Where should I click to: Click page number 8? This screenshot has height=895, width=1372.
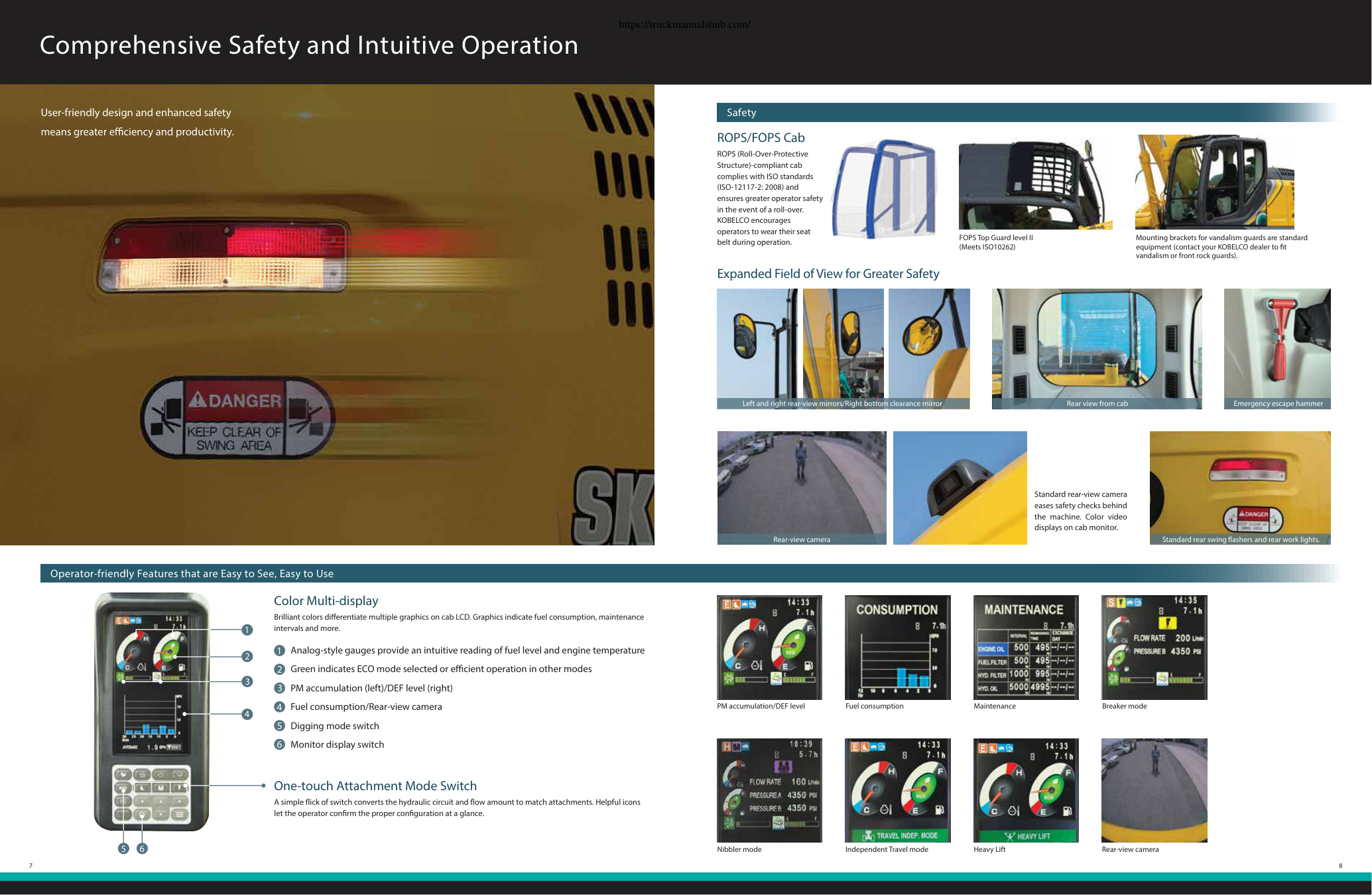1340,866
